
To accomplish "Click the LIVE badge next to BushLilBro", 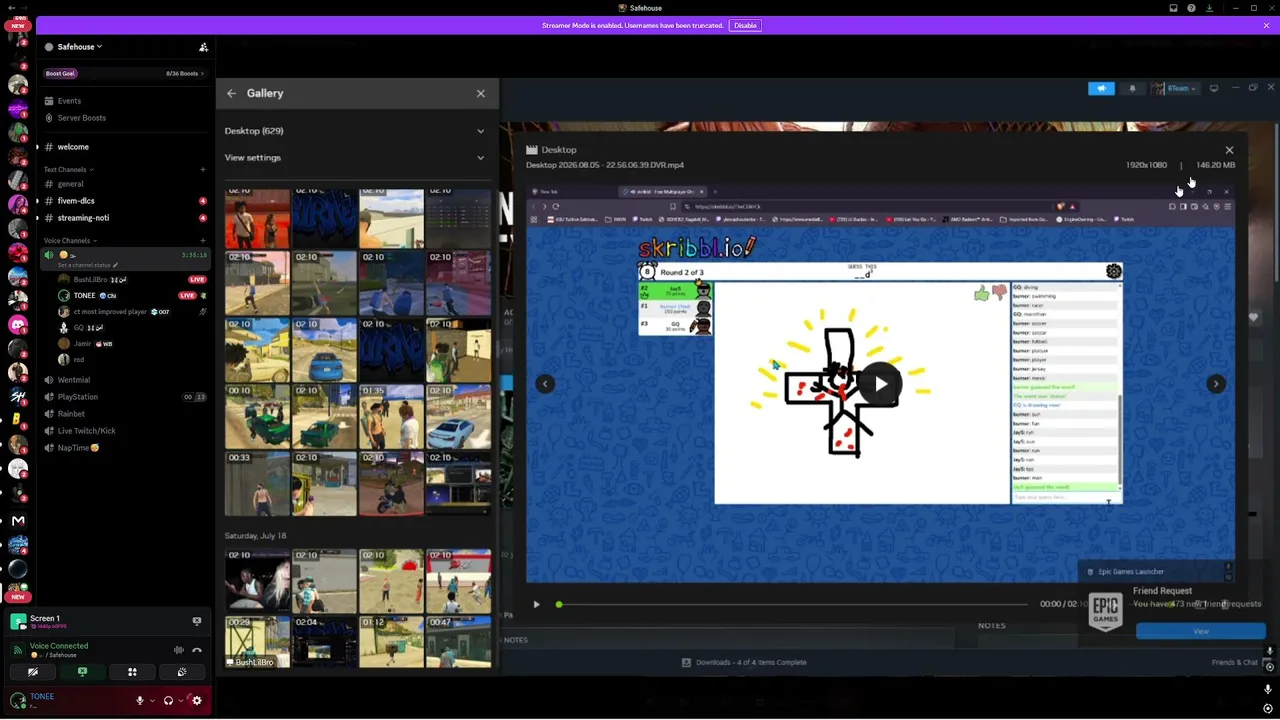I will click(197, 280).
